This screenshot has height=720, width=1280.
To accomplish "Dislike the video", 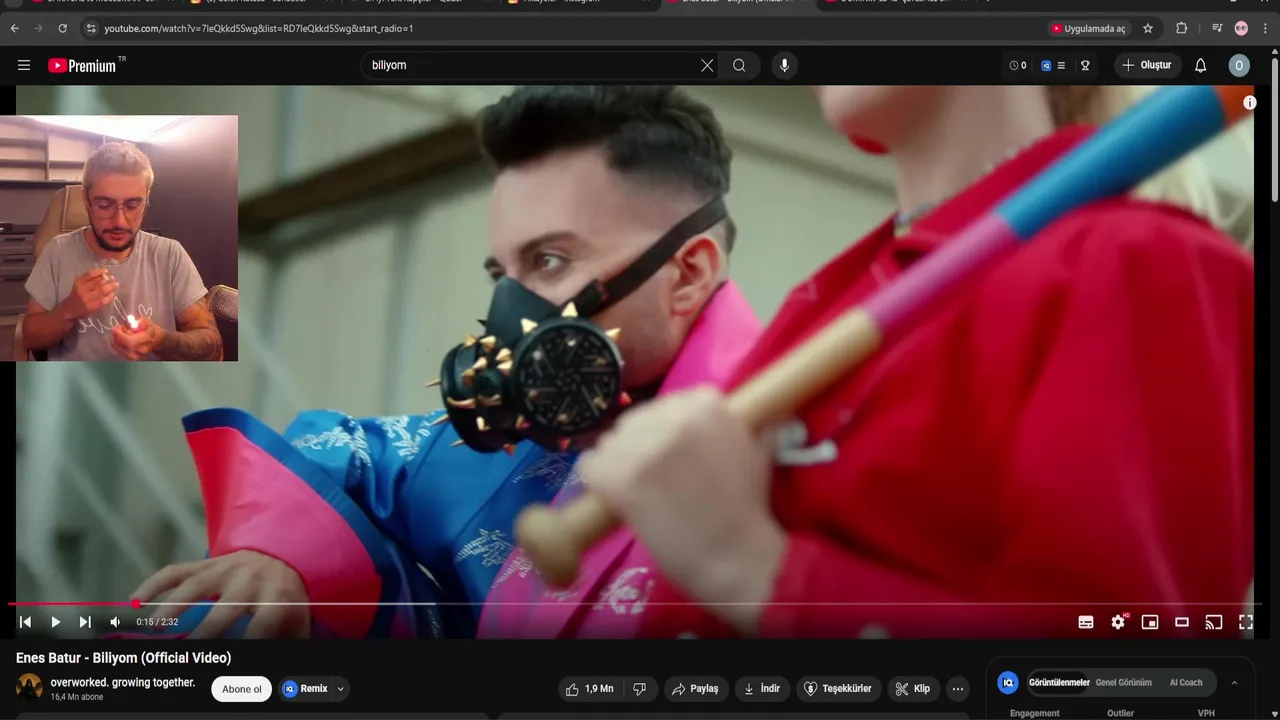I will [640, 689].
